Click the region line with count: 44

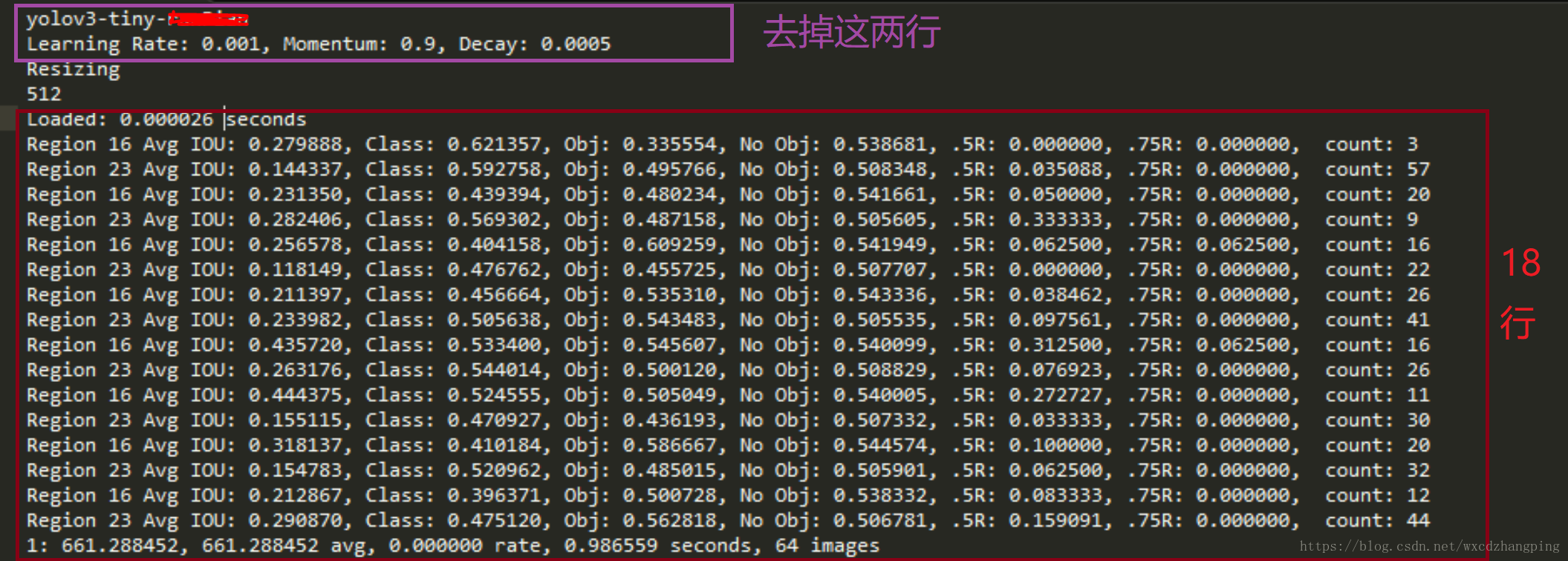point(728,521)
